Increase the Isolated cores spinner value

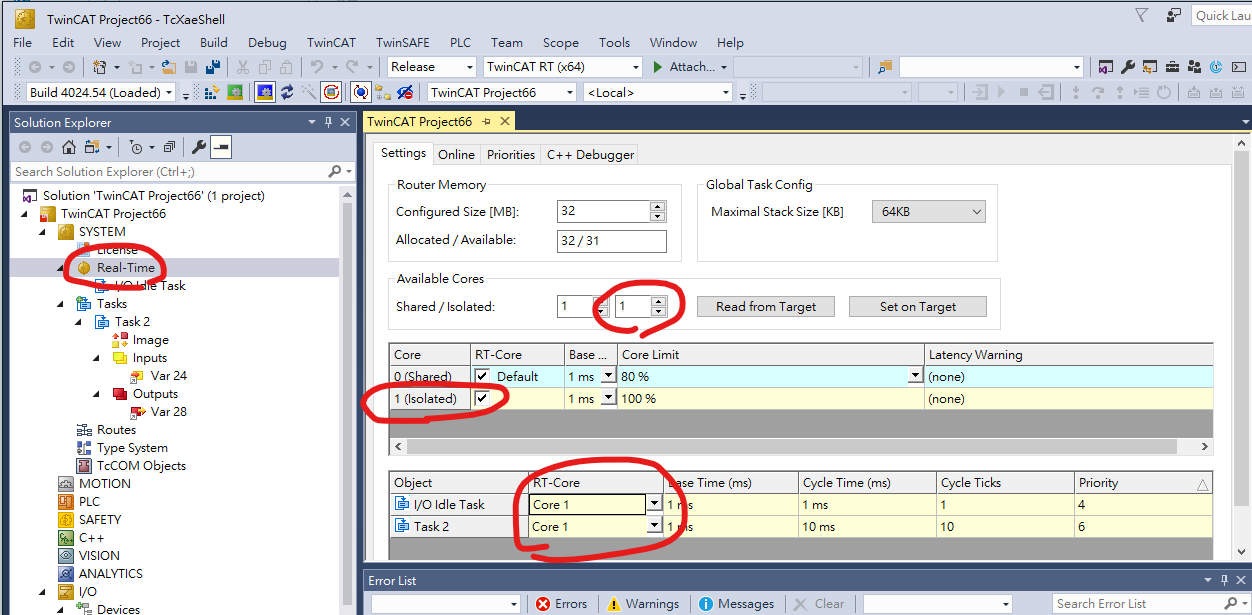click(x=658, y=301)
